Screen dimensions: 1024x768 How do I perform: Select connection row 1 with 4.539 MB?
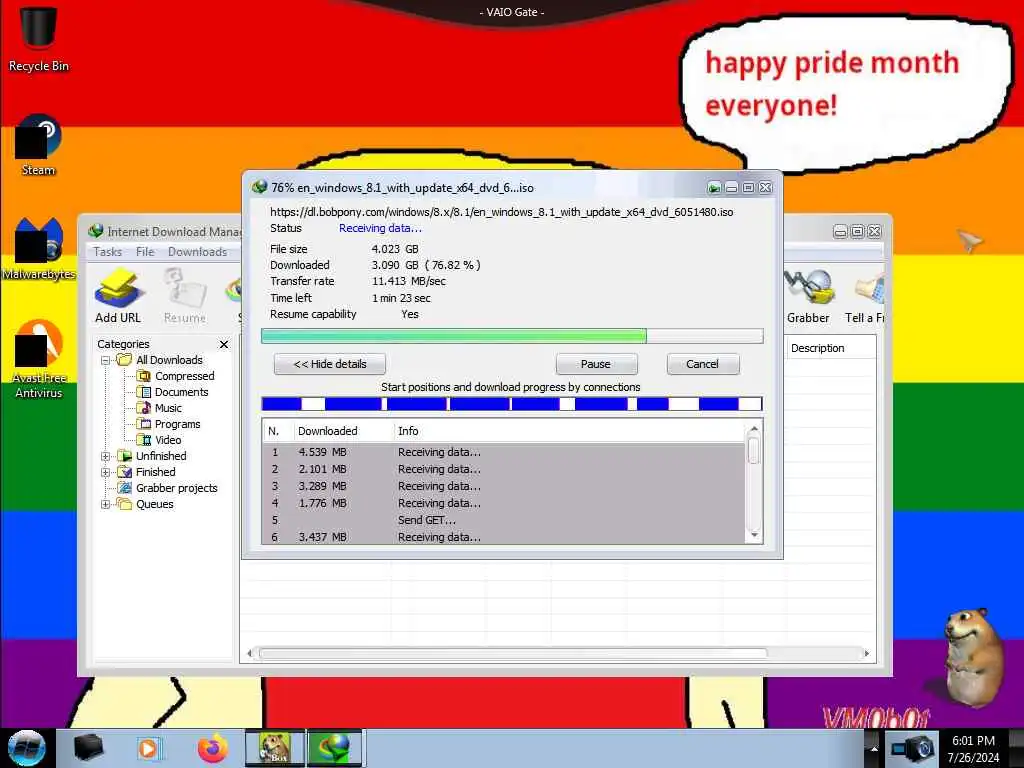pos(504,452)
